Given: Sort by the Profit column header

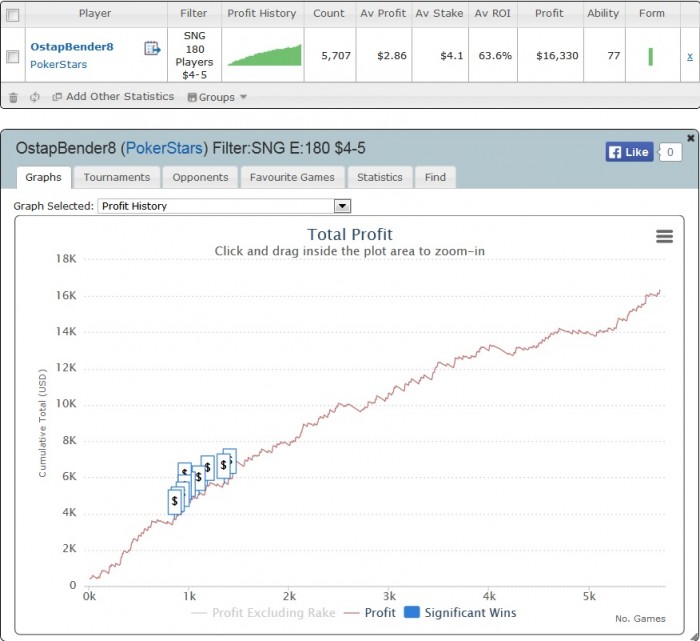Looking at the screenshot, I should coord(550,13).
